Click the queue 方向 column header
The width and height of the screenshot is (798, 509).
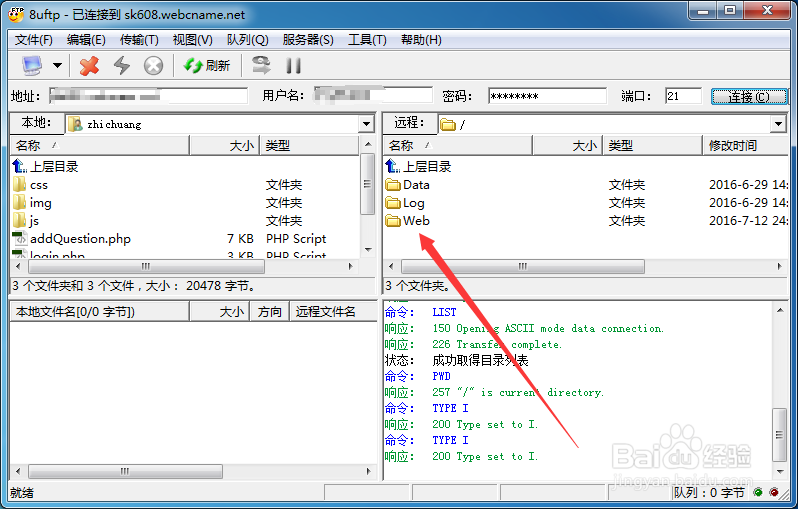point(269,312)
